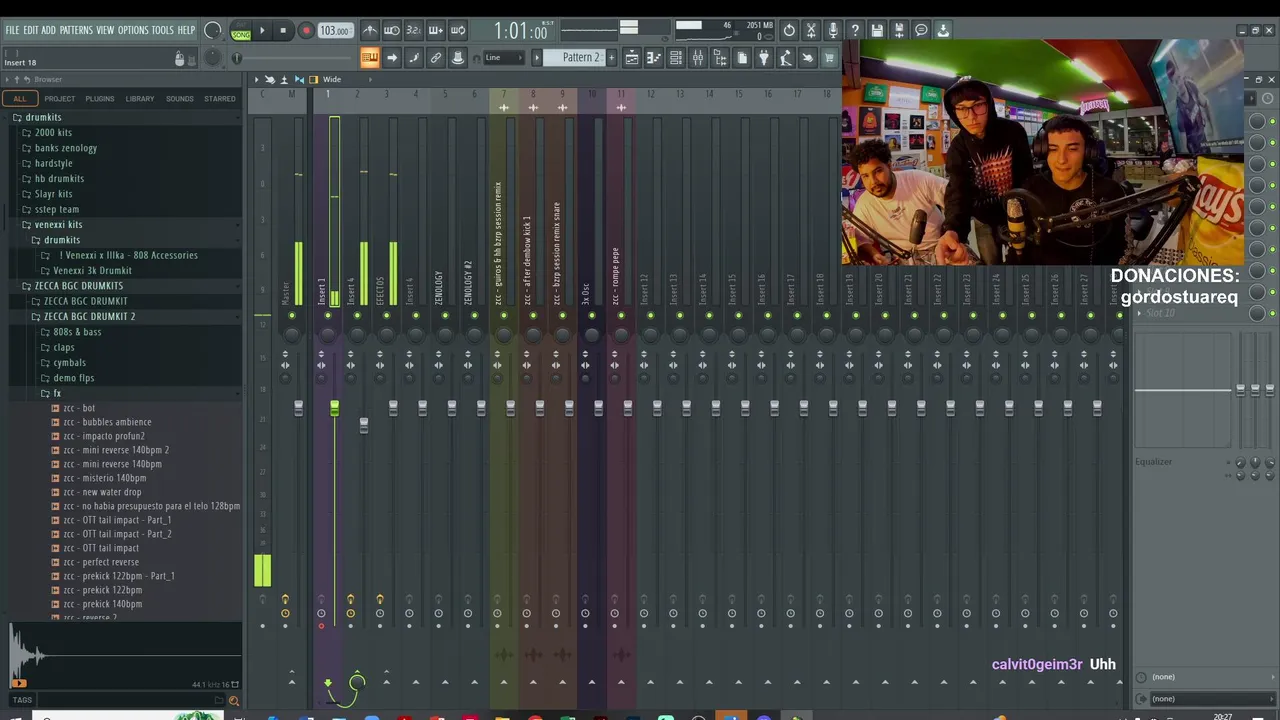Image resolution: width=1280 pixels, height=720 pixels.
Task: Open the Piano roll icon
Action: 654,58
